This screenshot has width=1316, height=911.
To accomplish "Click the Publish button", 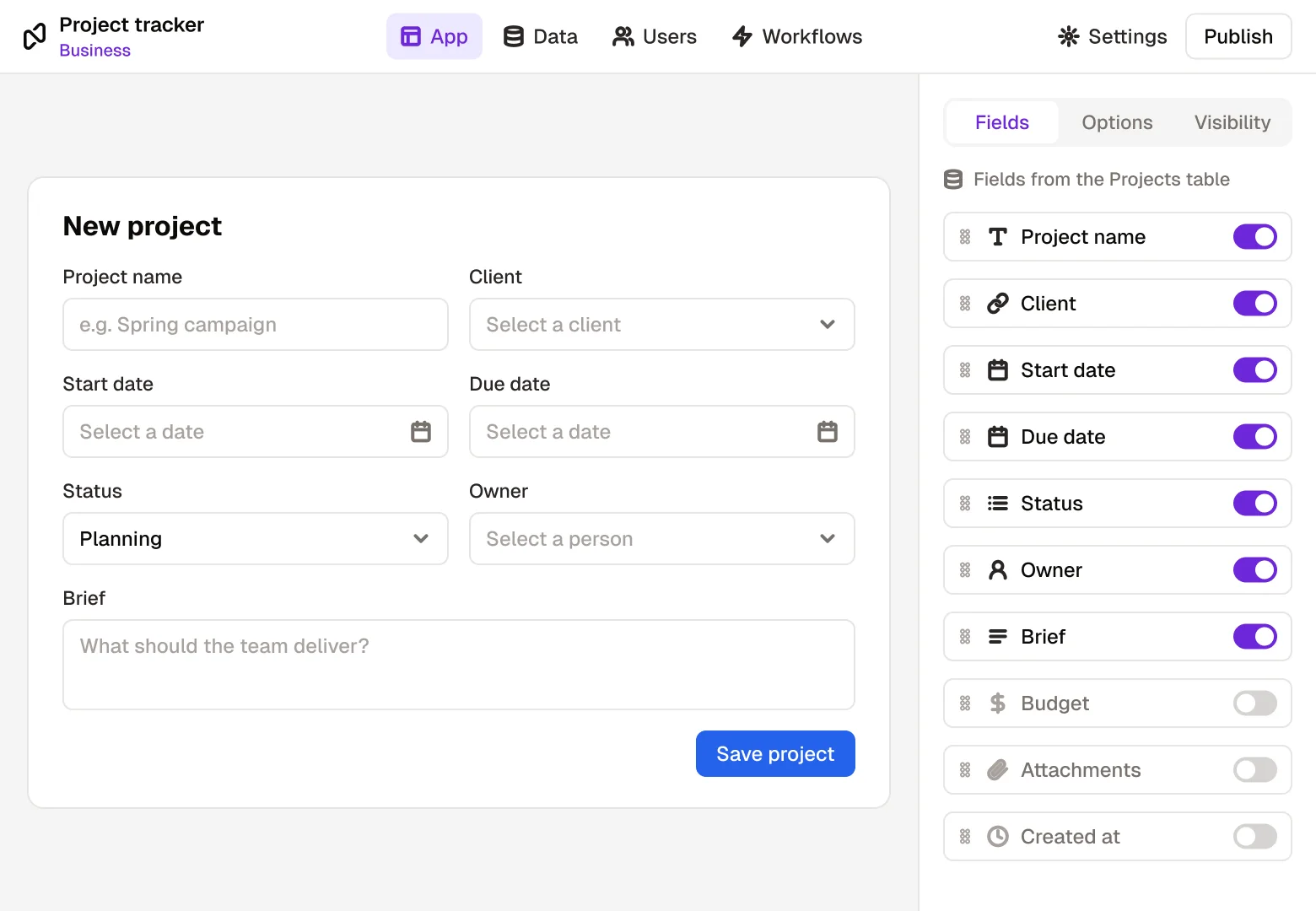I will [x=1238, y=36].
